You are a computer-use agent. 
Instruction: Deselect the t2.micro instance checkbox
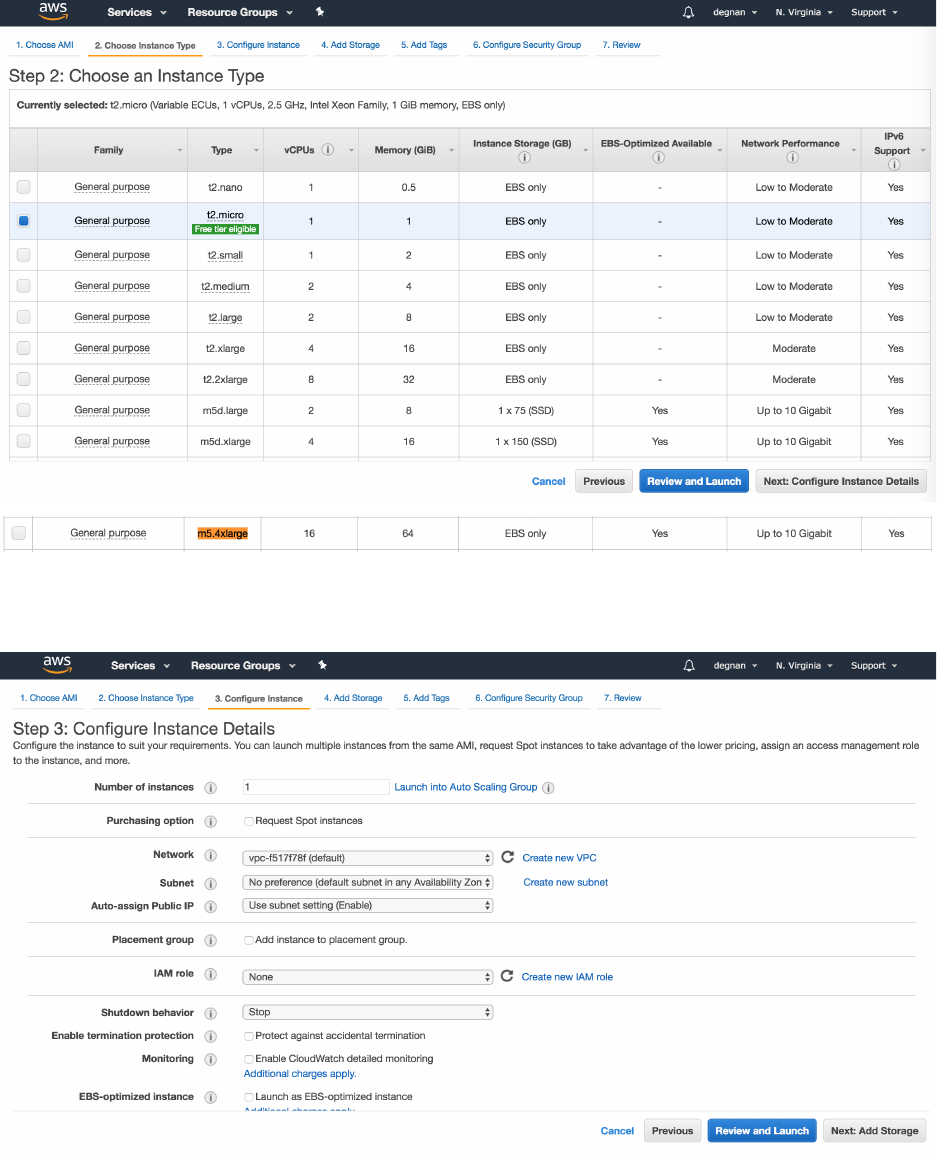click(24, 221)
